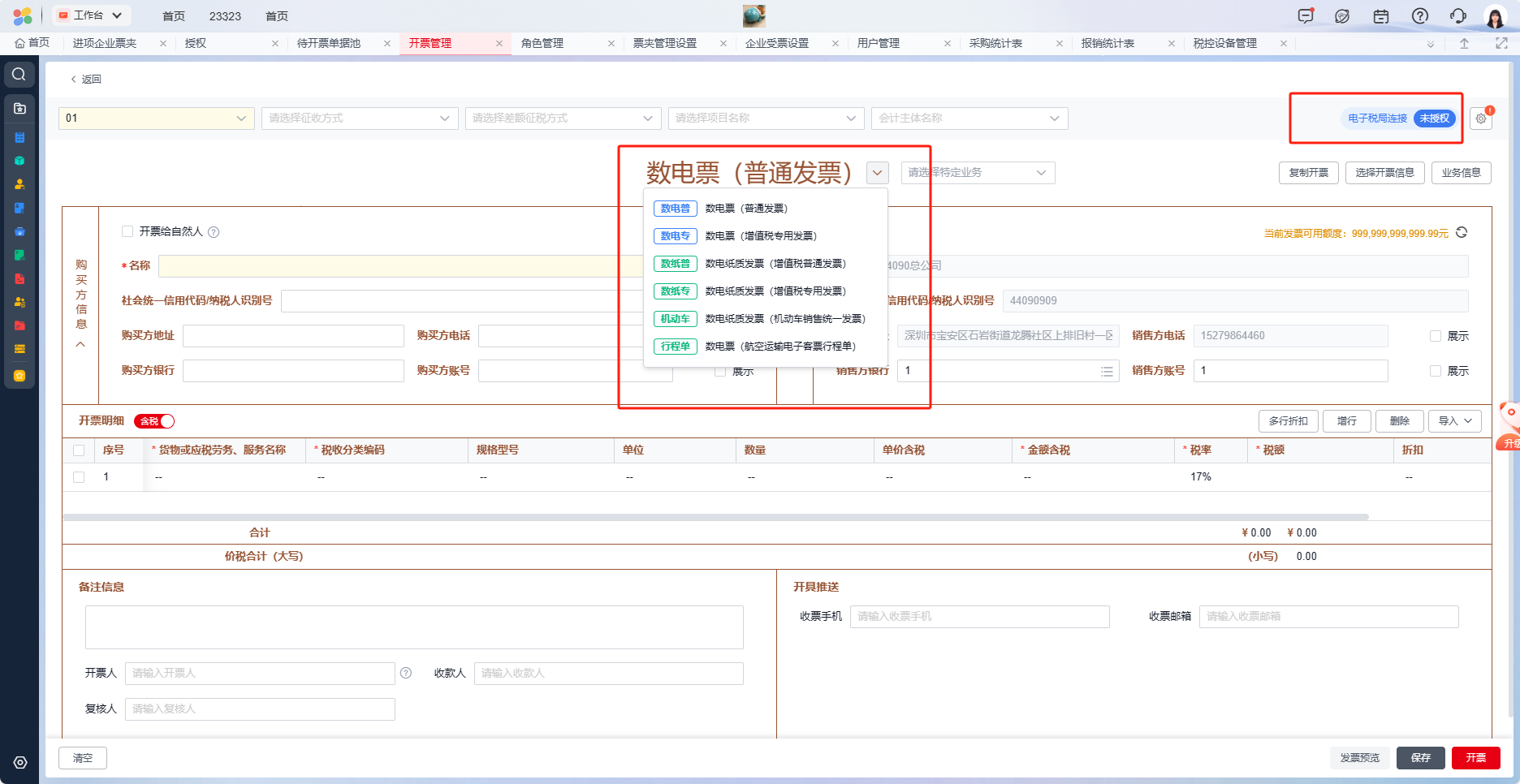Switch to 角色管理 tab
1520x784 pixels.
click(x=542, y=43)
